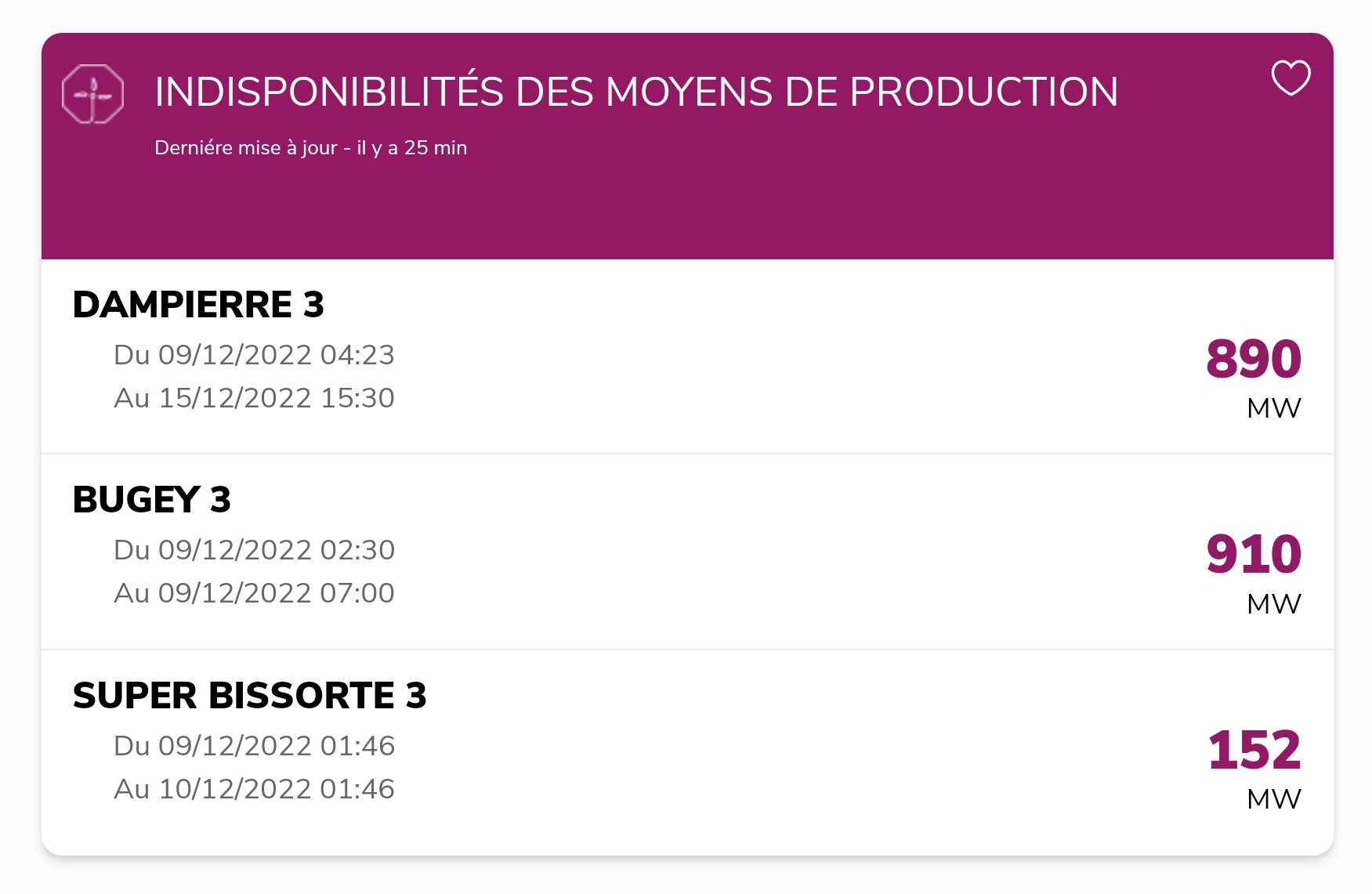This screenshot has height=894, width=1372.
Task: Click MW unit under 890
Action: point(1274,408)
